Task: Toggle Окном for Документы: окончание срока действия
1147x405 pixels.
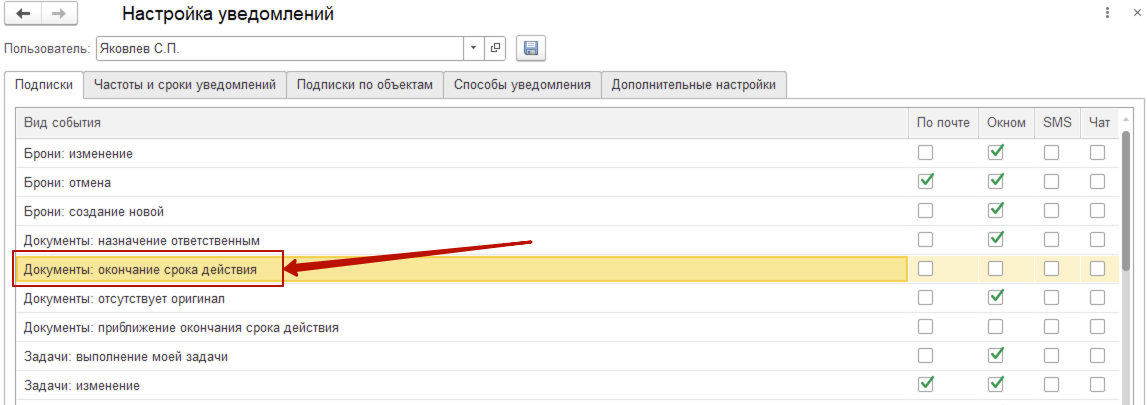Action: pos(995,269)
